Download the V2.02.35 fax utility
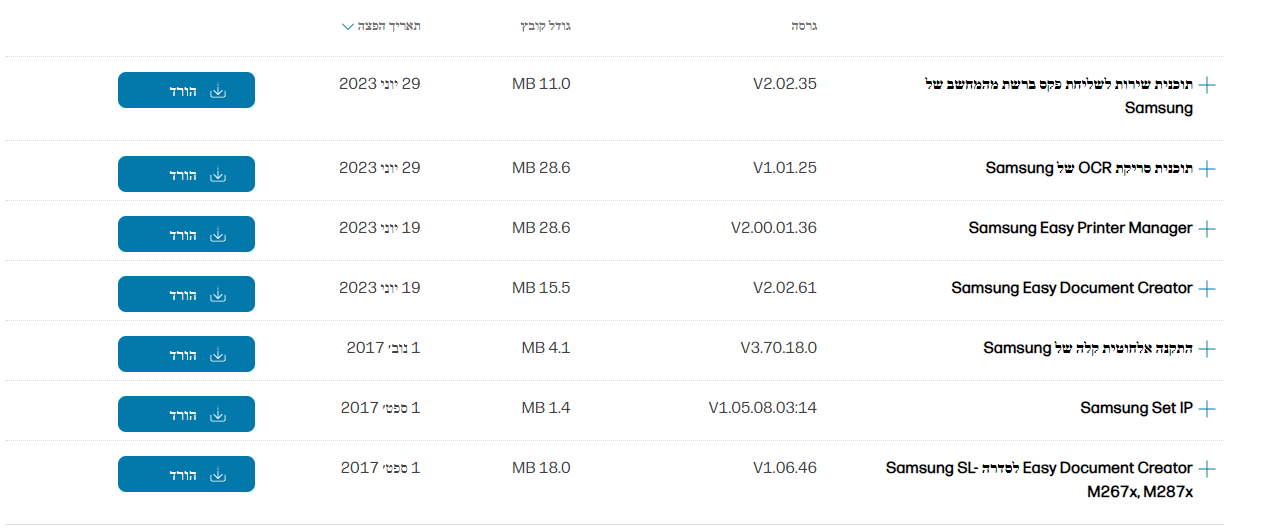The image size is (1280, 531). (186, 90)
